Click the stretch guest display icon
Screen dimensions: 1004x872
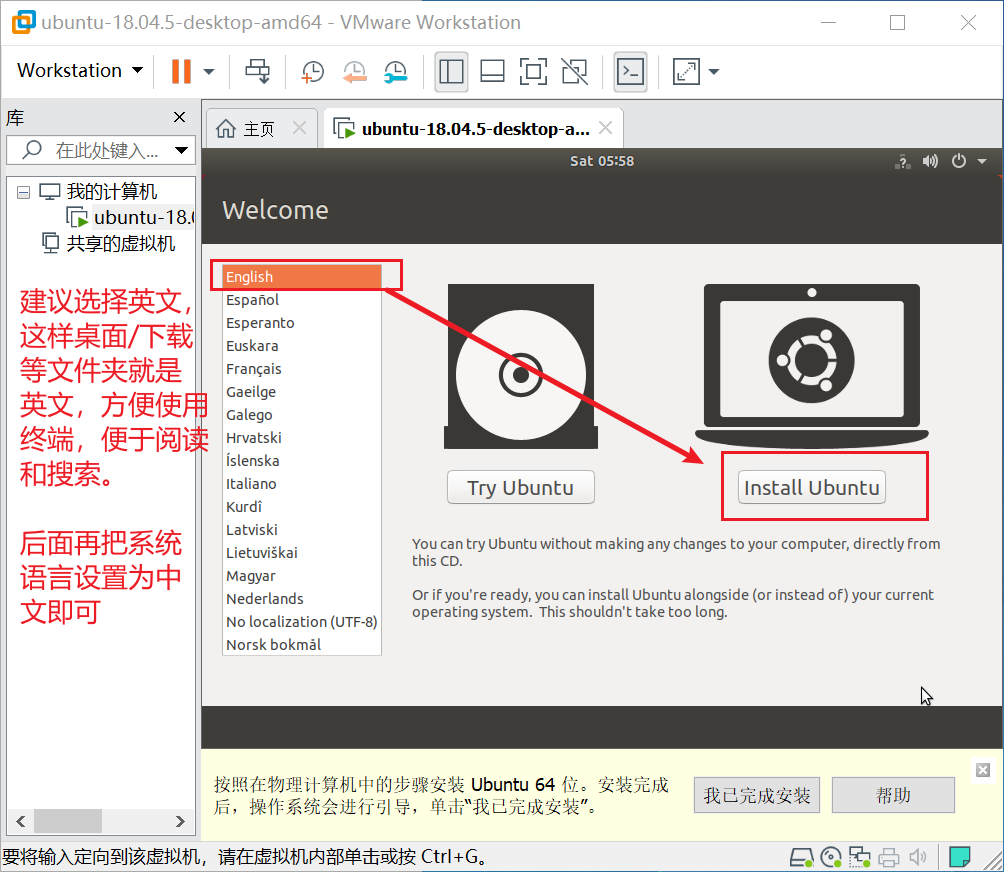click(x=686, y=72)
